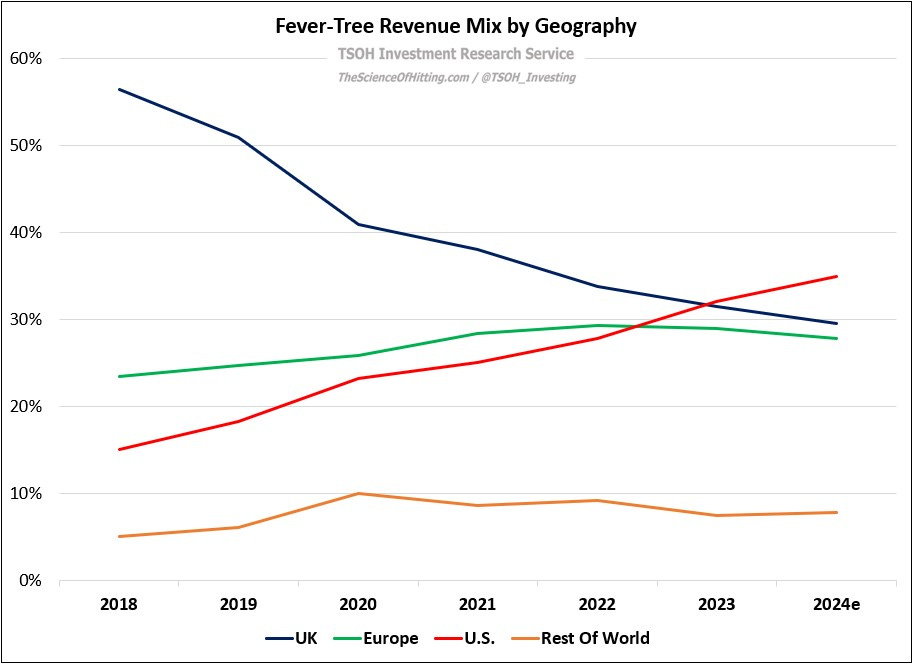Click the 0% y-axis label

tap(30, 581)
